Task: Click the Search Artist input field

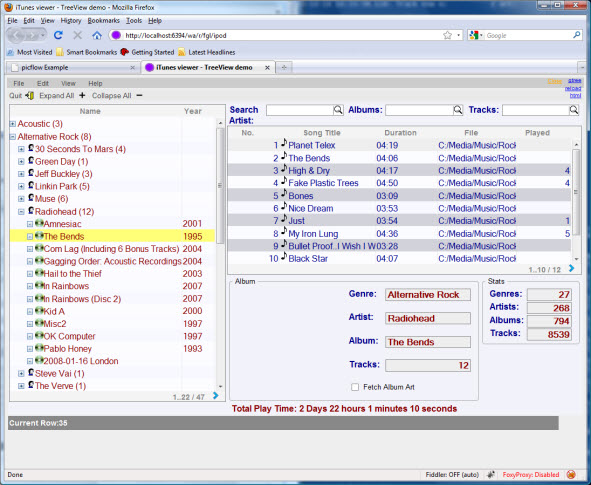Action: (300, 110)
